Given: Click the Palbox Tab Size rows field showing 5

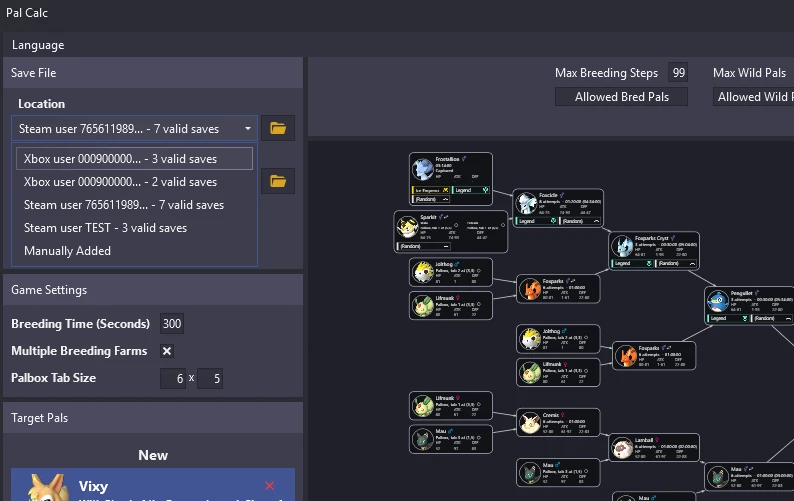Looking at the screenshot, I should coord(210,378).
